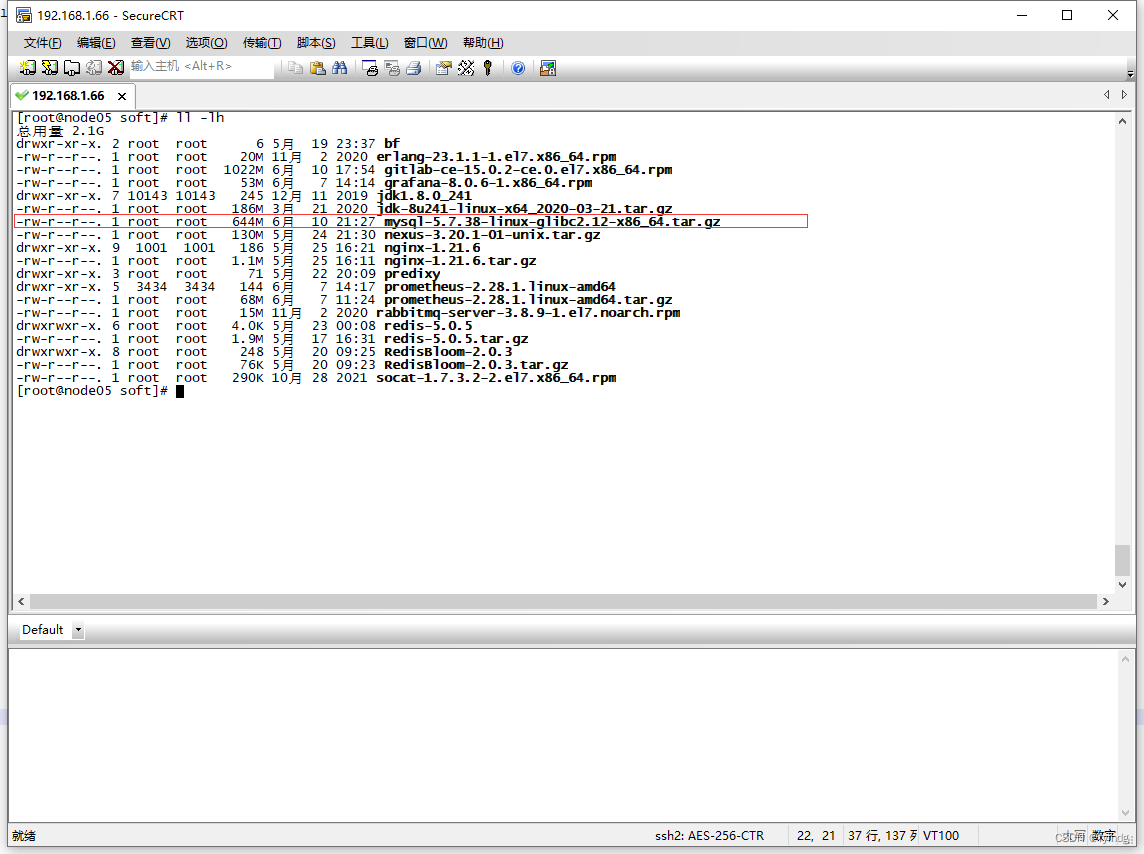
Task: Click the grayed Reconnect icon
Action: click(93, 68)
